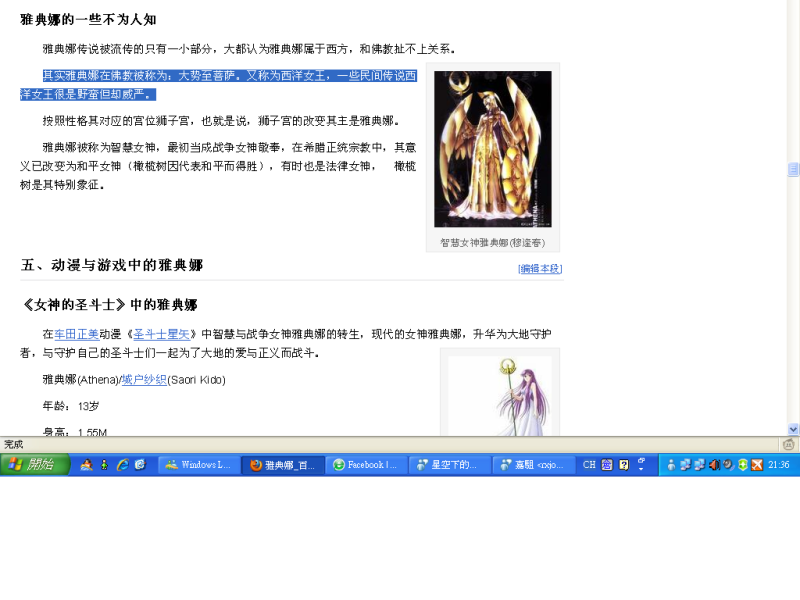Open the language bar help icon
Viewport: 800px width, 600px height.
click(x=624, y=465)
